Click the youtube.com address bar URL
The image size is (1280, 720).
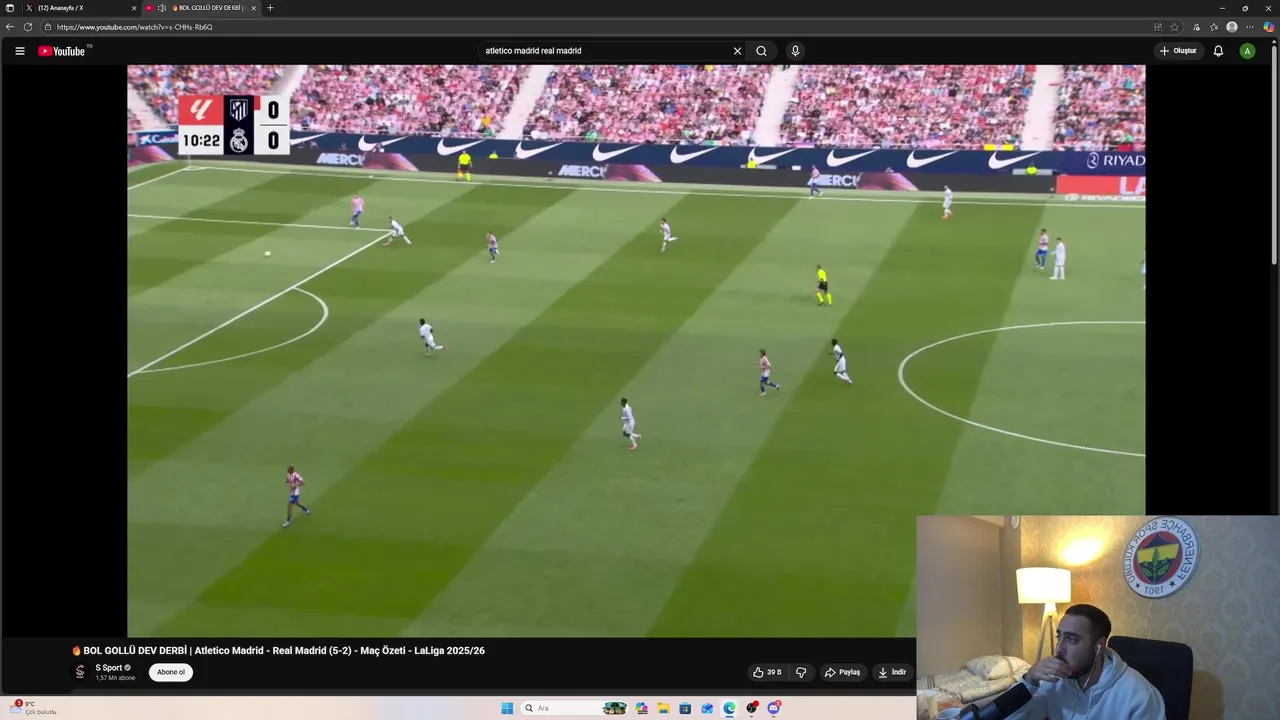135,27
